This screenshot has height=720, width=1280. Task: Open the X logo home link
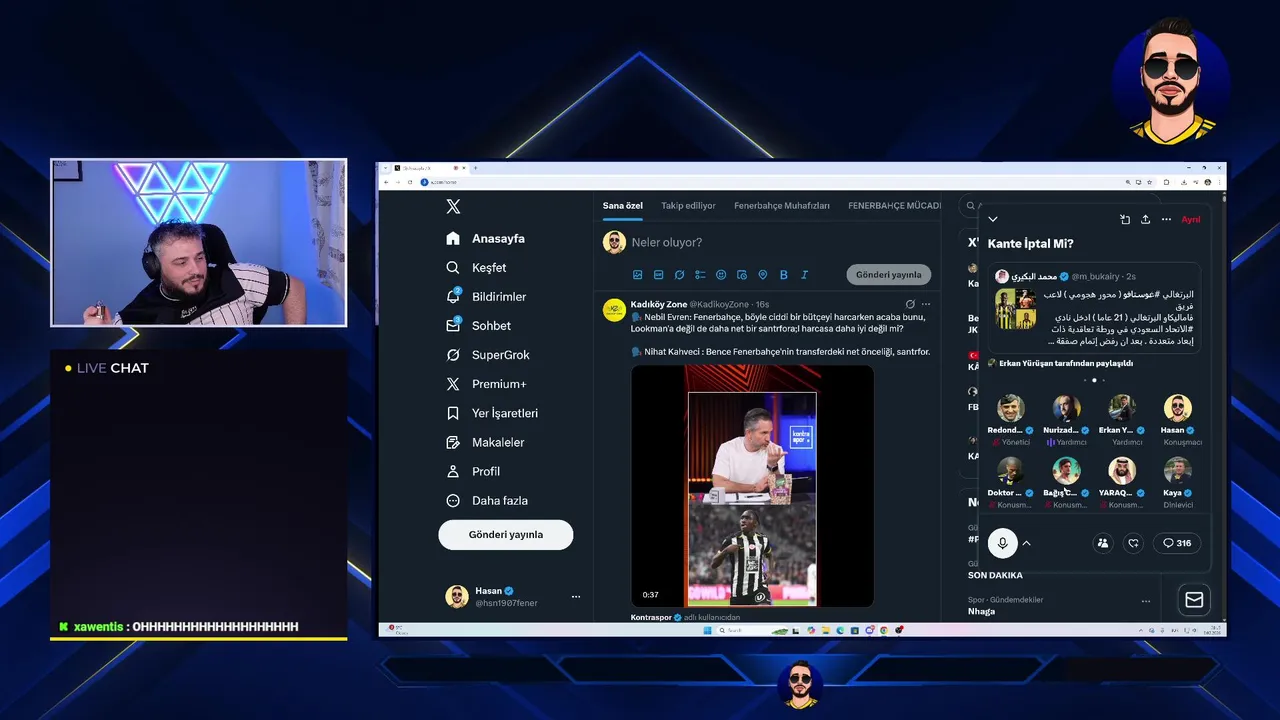tap(453, 206)
